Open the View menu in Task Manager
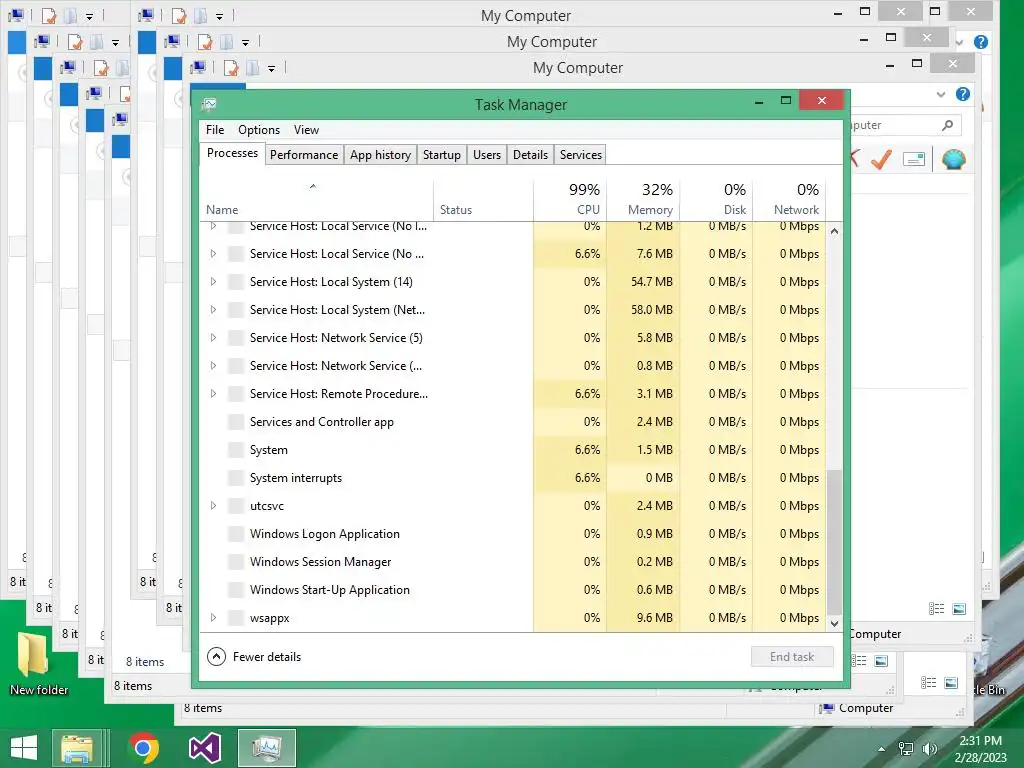 pos(306,130)
